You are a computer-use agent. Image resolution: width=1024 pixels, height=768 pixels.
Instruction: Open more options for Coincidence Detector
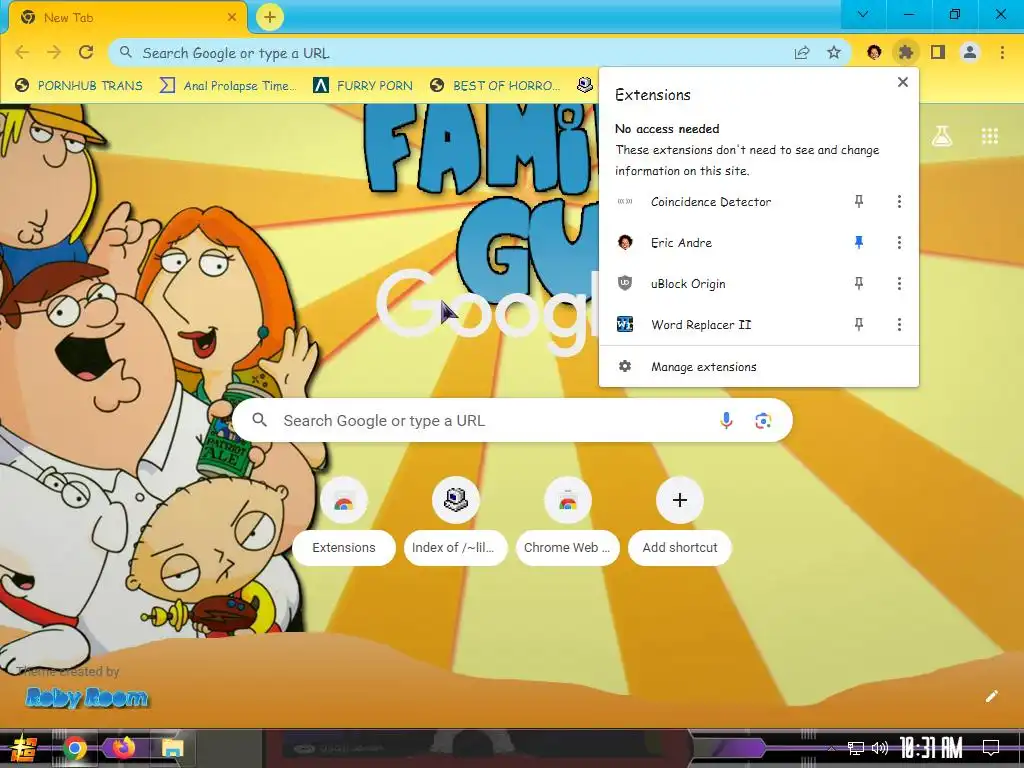coord(899,202)
